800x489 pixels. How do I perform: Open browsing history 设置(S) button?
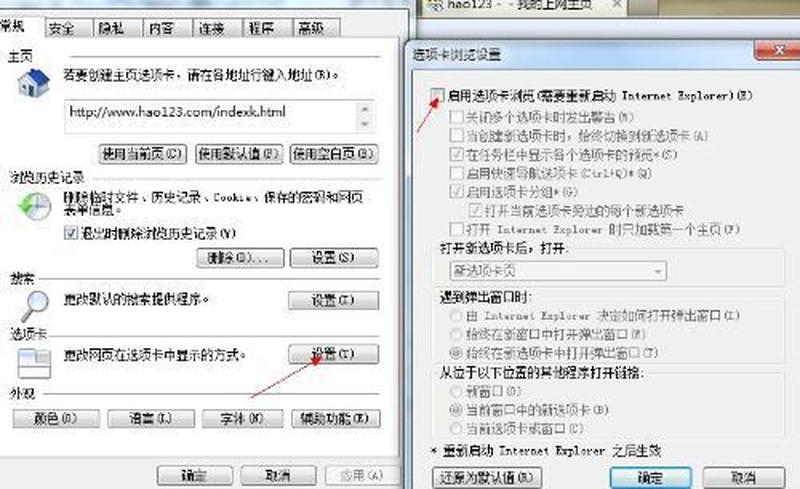click(x=334, y=258)
